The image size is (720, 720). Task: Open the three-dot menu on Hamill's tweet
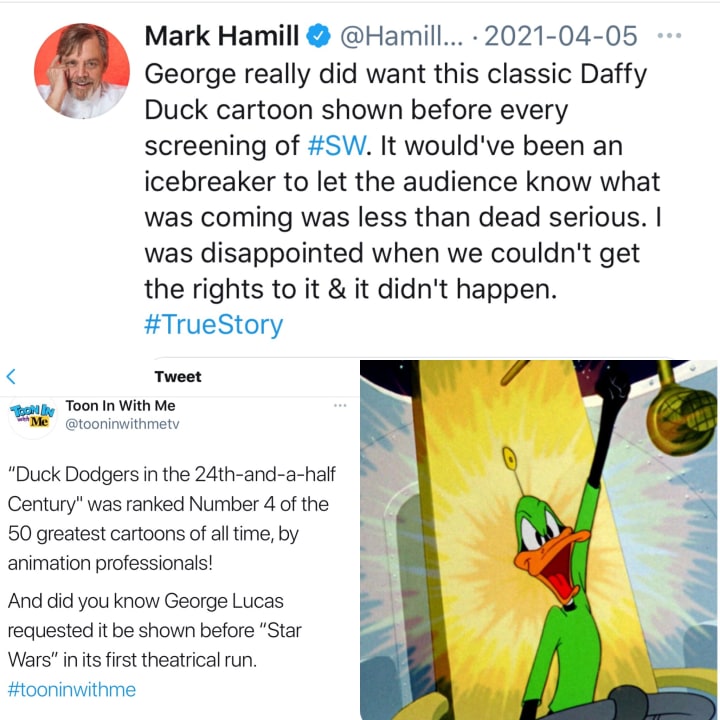click(x=669, y=35)
